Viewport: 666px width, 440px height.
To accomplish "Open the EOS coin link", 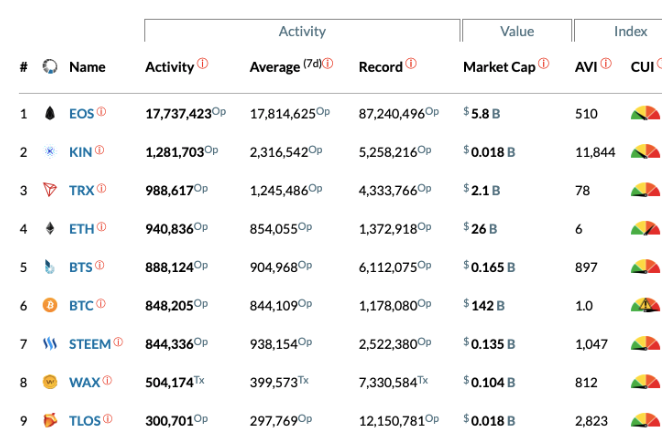I will pyautogui.click(x=81, y=114).
